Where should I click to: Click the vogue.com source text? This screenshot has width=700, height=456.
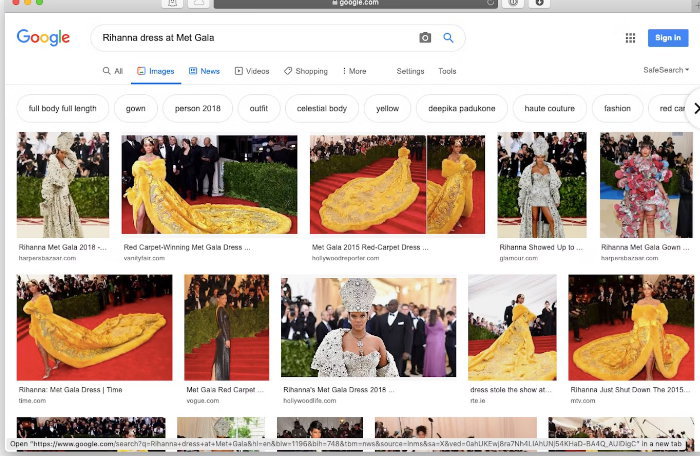pos(203,401)
